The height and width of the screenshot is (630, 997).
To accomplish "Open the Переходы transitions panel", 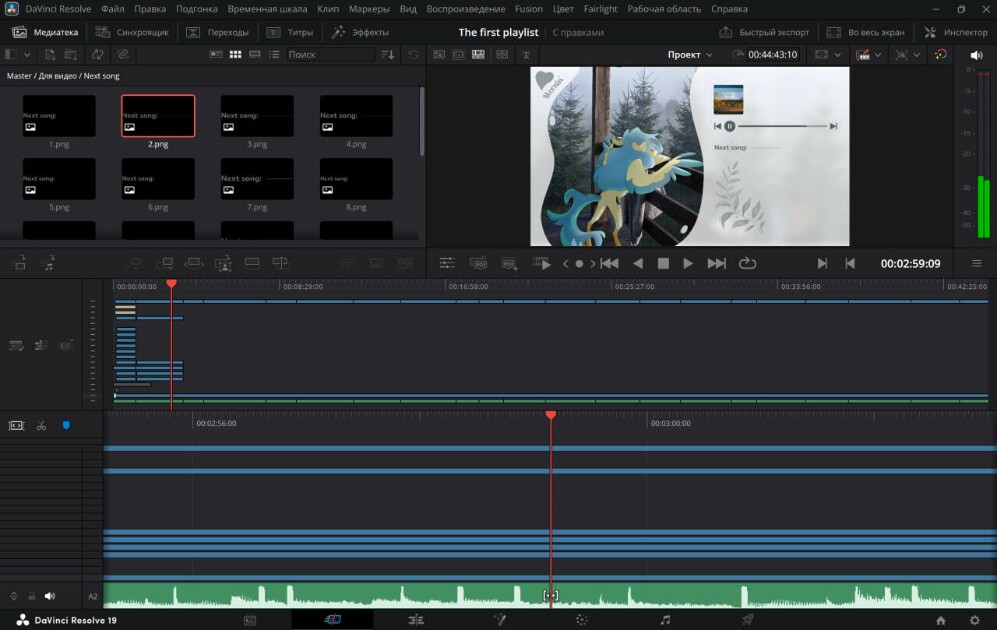I will [217, 32].
